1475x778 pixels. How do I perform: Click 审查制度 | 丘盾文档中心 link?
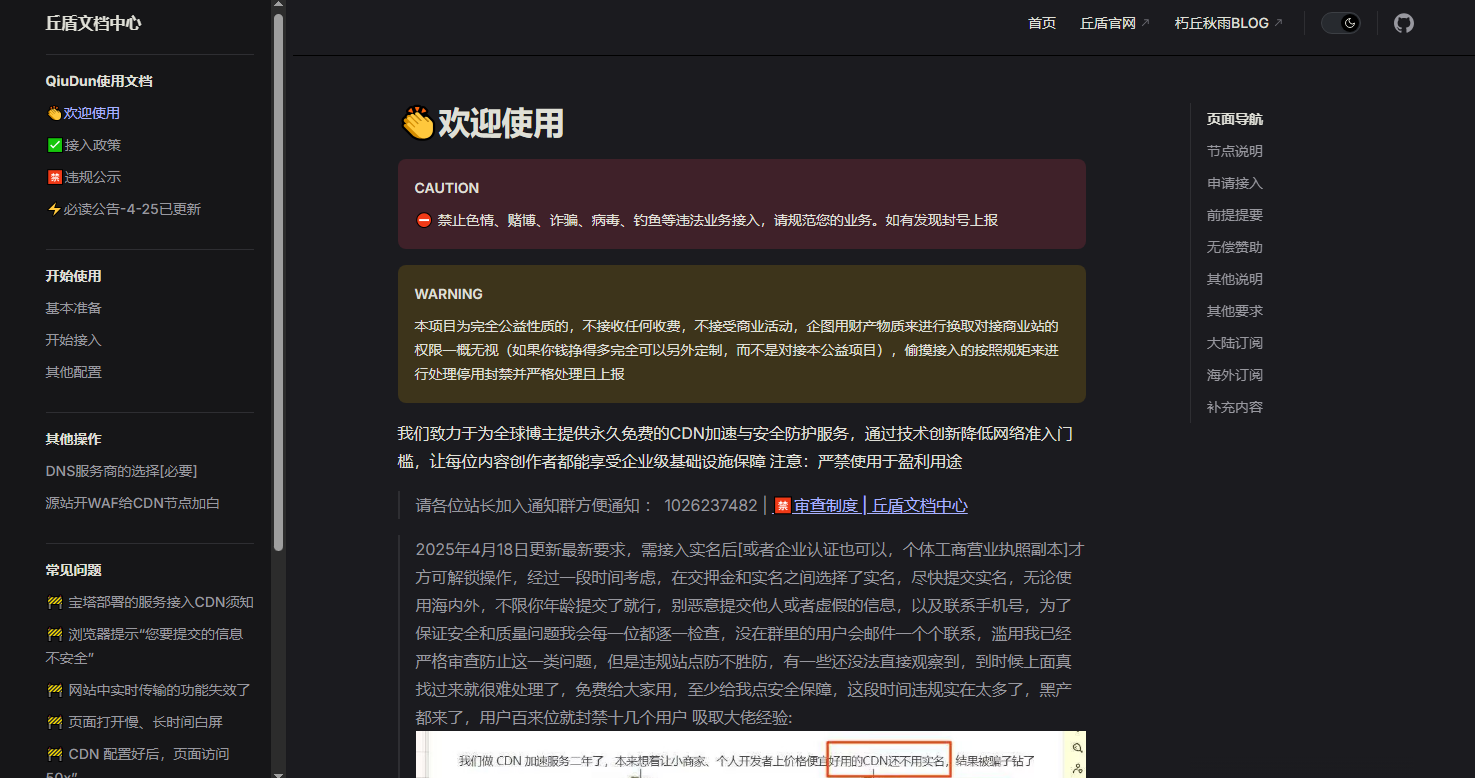tap(880, 506)
